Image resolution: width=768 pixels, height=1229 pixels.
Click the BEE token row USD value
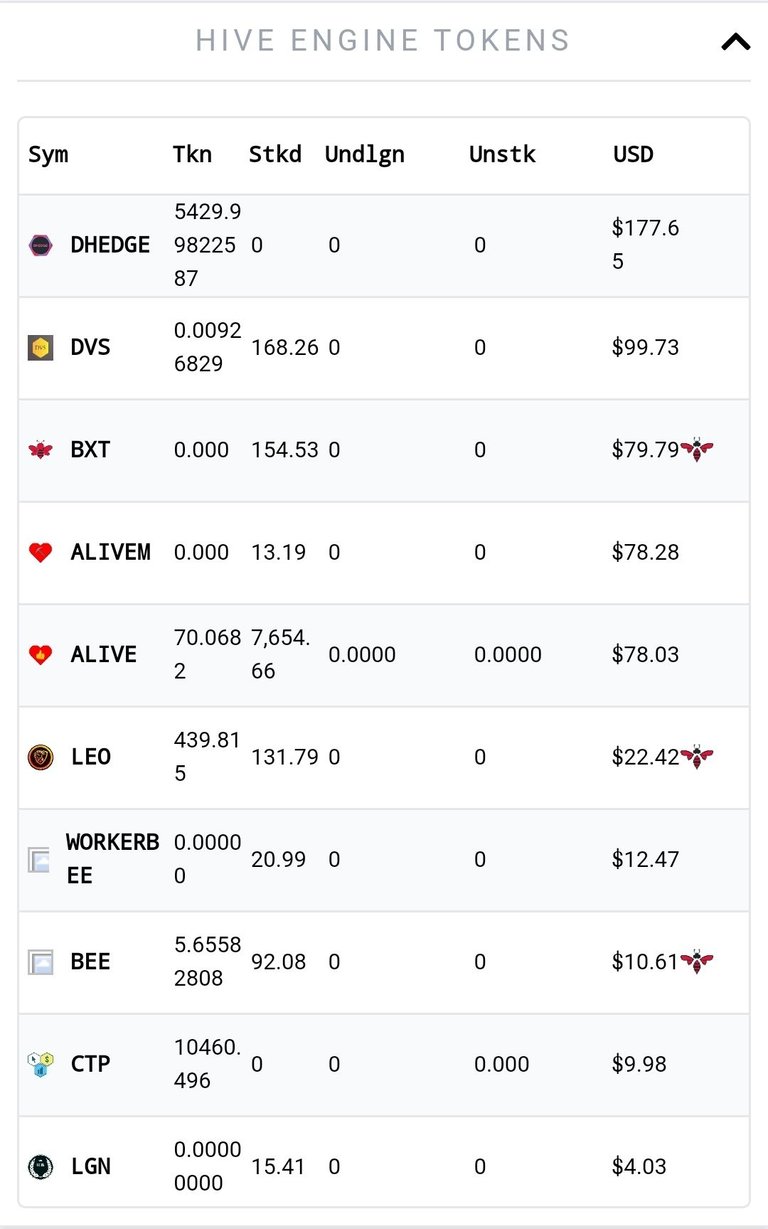(x=645, y=962)
